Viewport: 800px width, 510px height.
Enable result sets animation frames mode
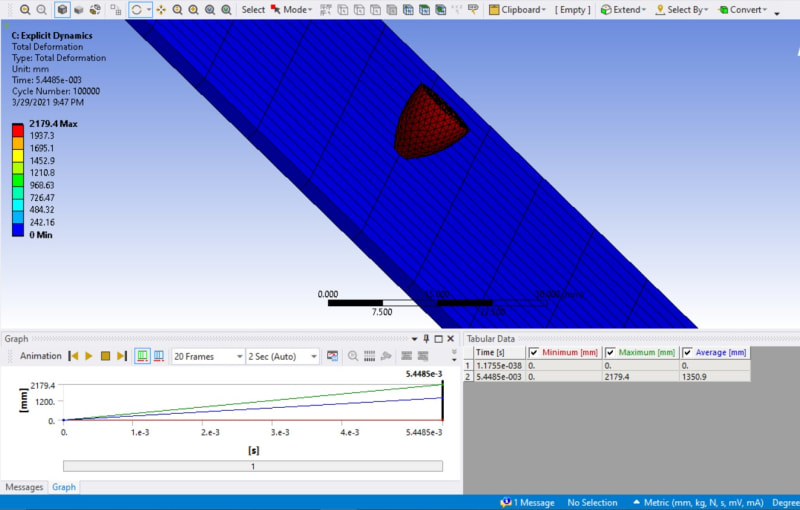[x=159, y=356]
